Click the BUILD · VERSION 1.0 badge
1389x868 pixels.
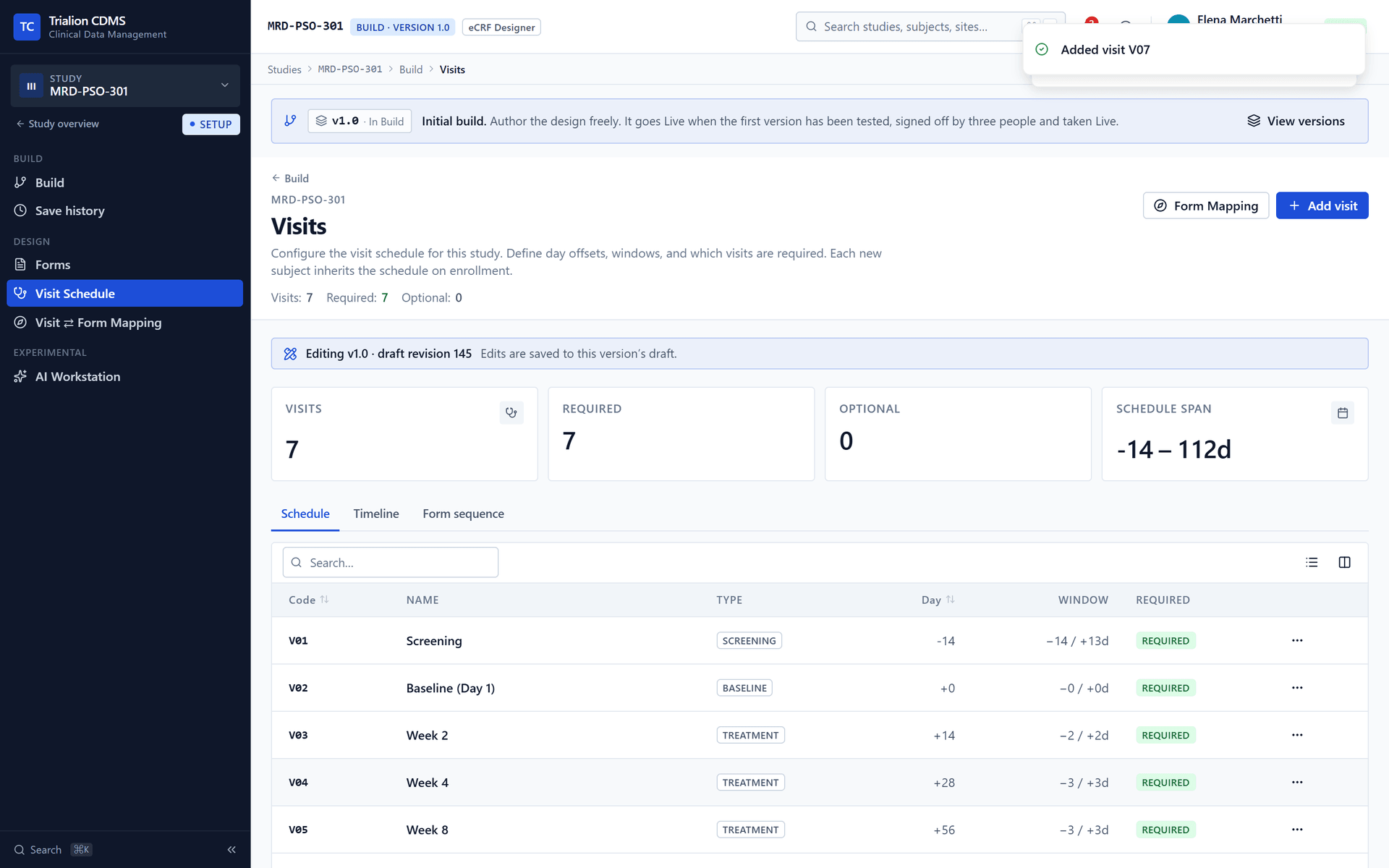(402, 27)
